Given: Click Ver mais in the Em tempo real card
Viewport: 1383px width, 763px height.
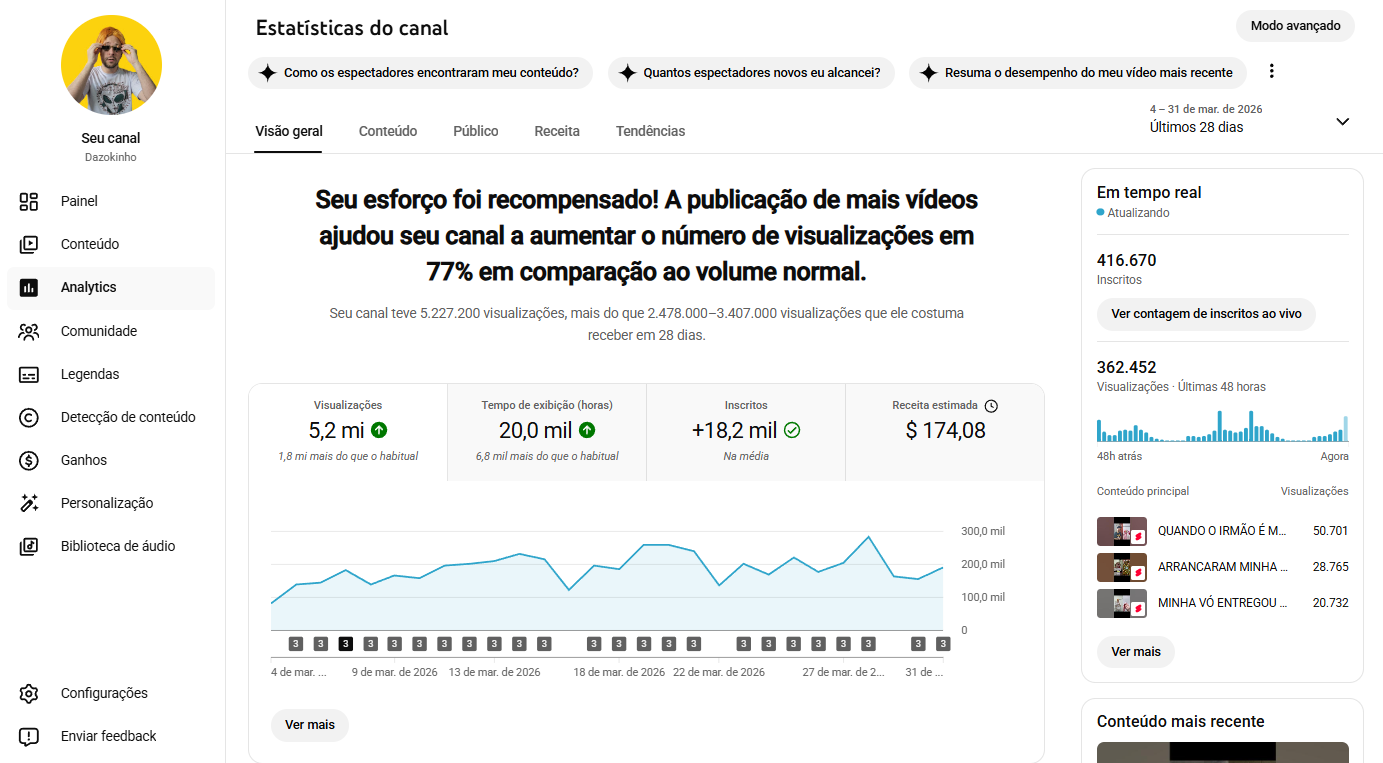Looking at the screenshot, I should click(x=1136, y=652).
